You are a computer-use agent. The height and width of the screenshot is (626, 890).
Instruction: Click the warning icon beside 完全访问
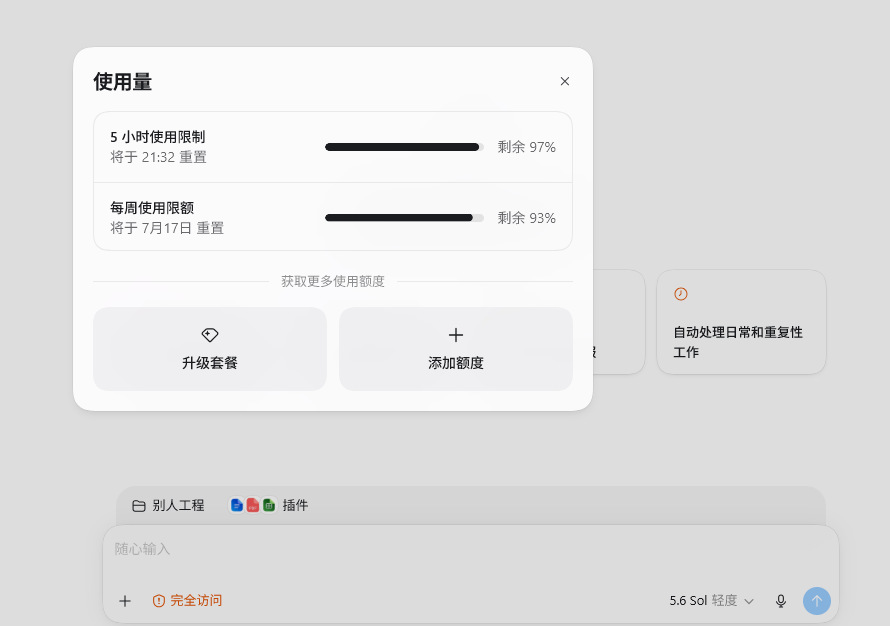coord(159,600)
